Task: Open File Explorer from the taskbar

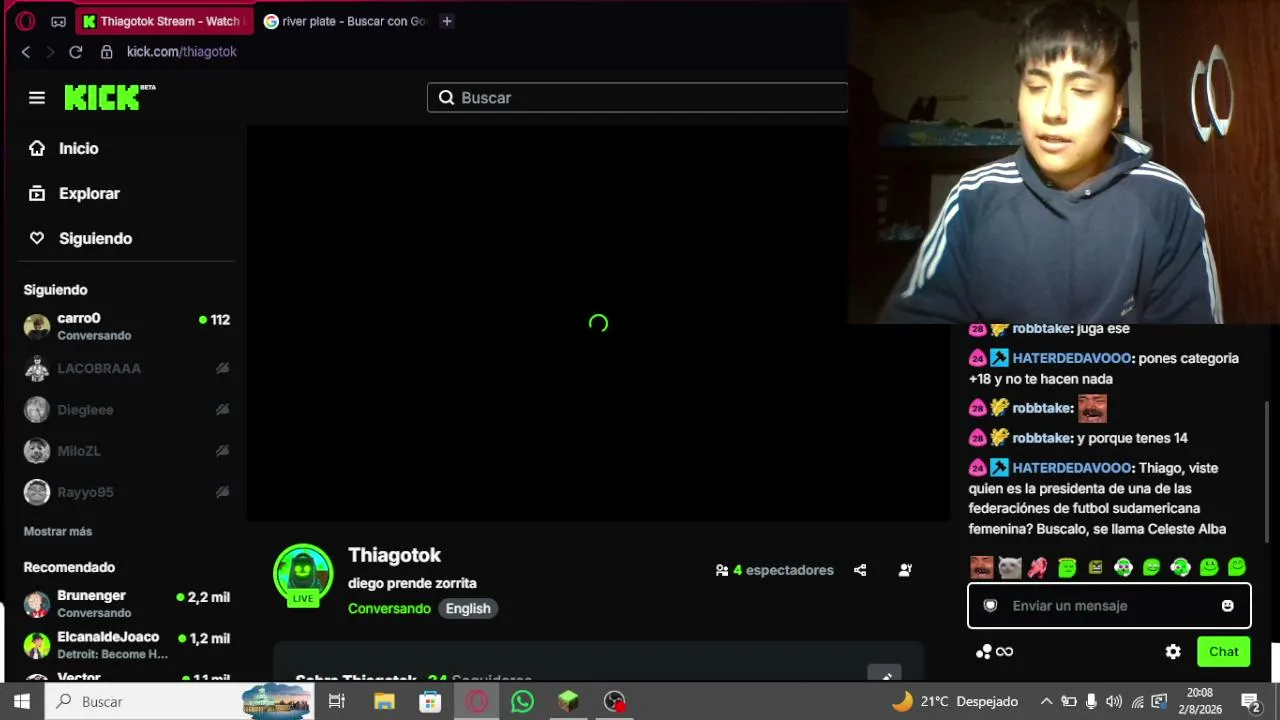Action: [384, 701]
